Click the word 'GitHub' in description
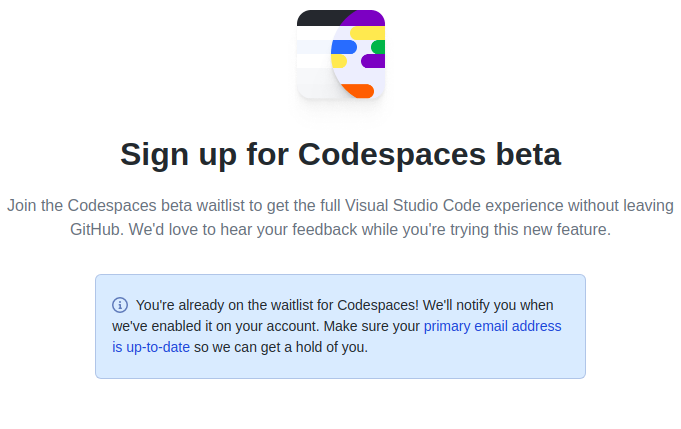The height and width of the screenshot is (429, 681). pyautogui.click(x=95, y=229)
